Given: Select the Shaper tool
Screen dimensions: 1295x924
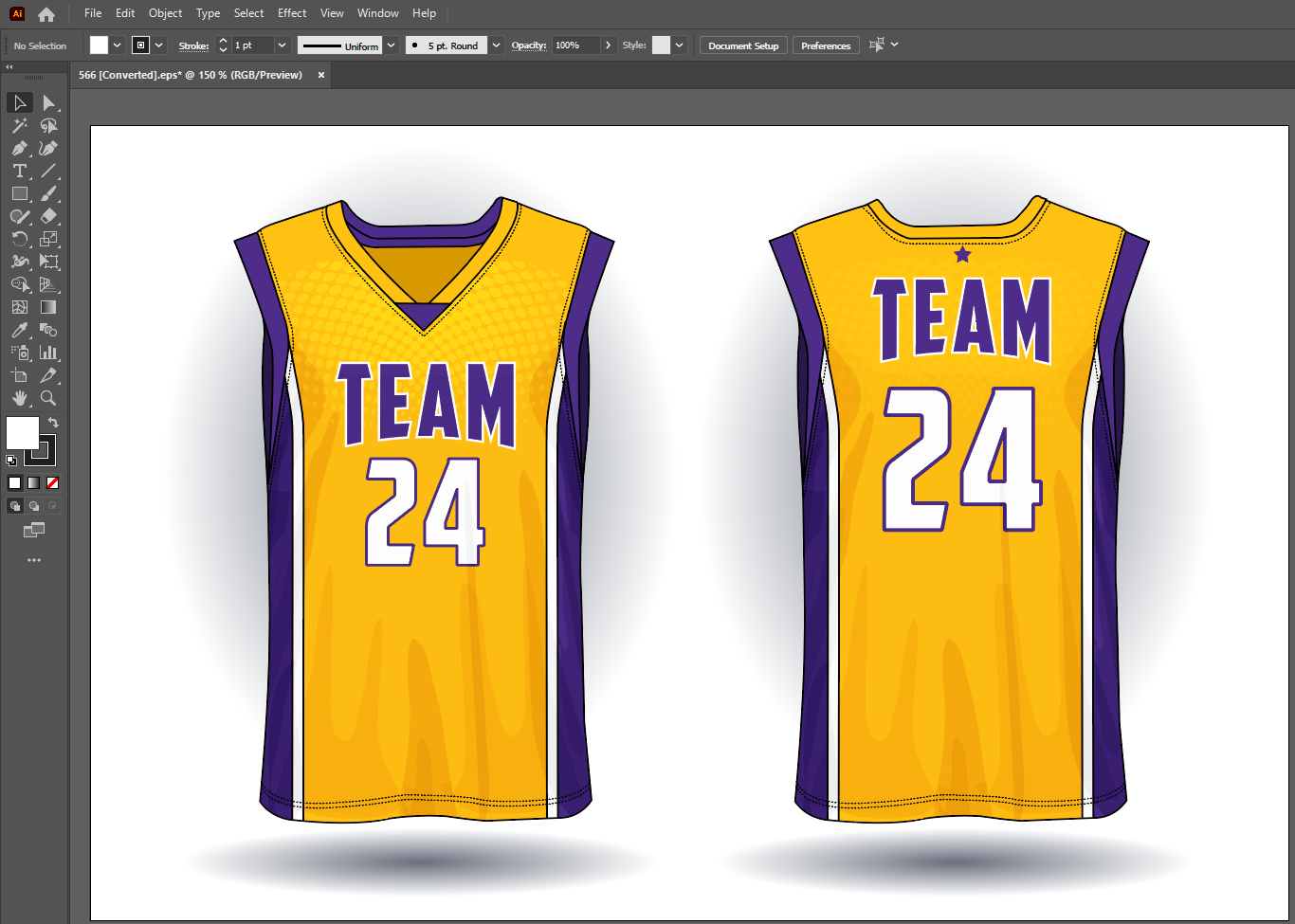Looking at the screenshot, I should click(x=20, y=216).
